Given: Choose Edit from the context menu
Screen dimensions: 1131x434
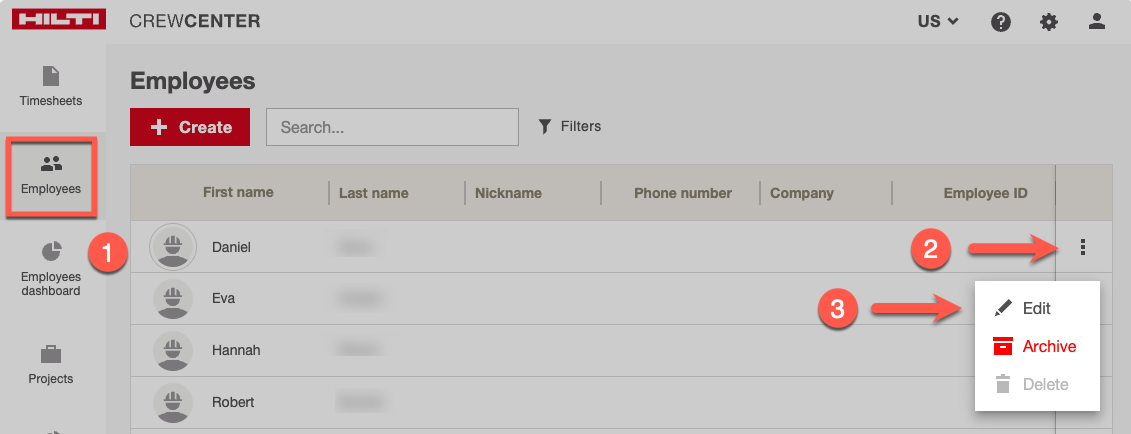Looking at the screenshot, I should (1036, 309).
